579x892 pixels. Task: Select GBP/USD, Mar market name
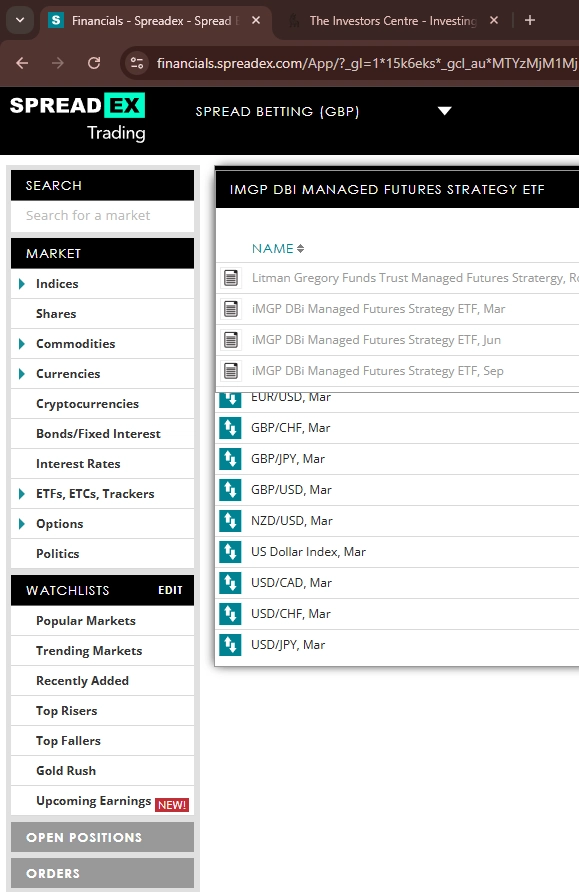pyautogui.click(x=291, y=490)
